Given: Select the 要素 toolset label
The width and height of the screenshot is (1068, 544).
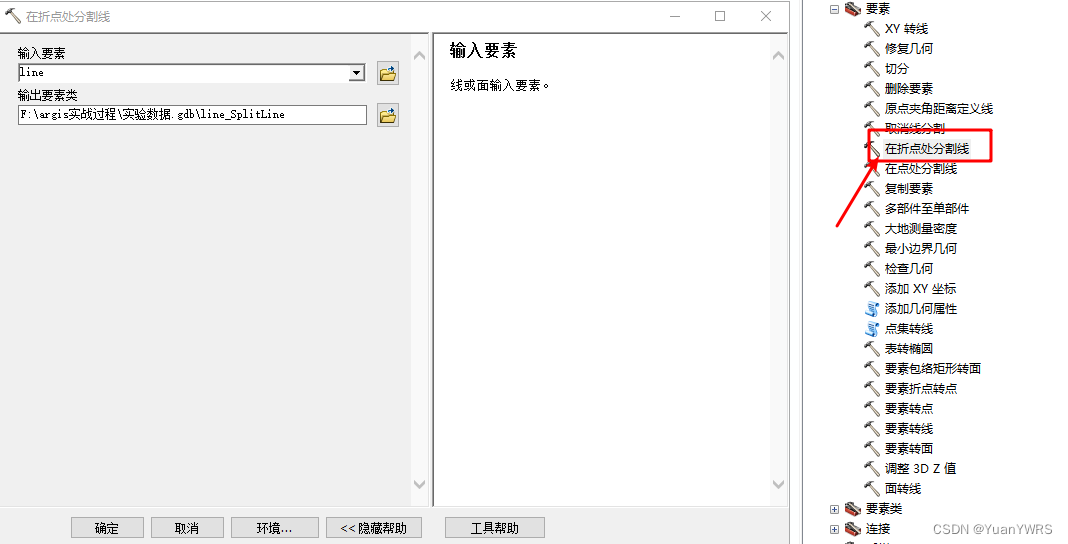Looking at the screenshot, I should (x=877, y=9).
